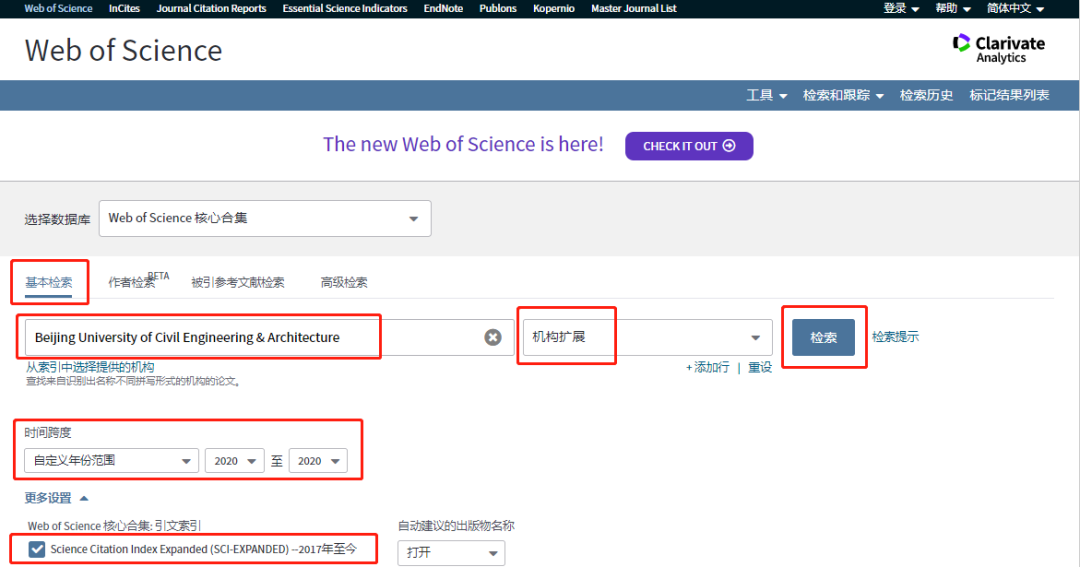Open the 检索和跟踪 menu

(x=843, y=95)
